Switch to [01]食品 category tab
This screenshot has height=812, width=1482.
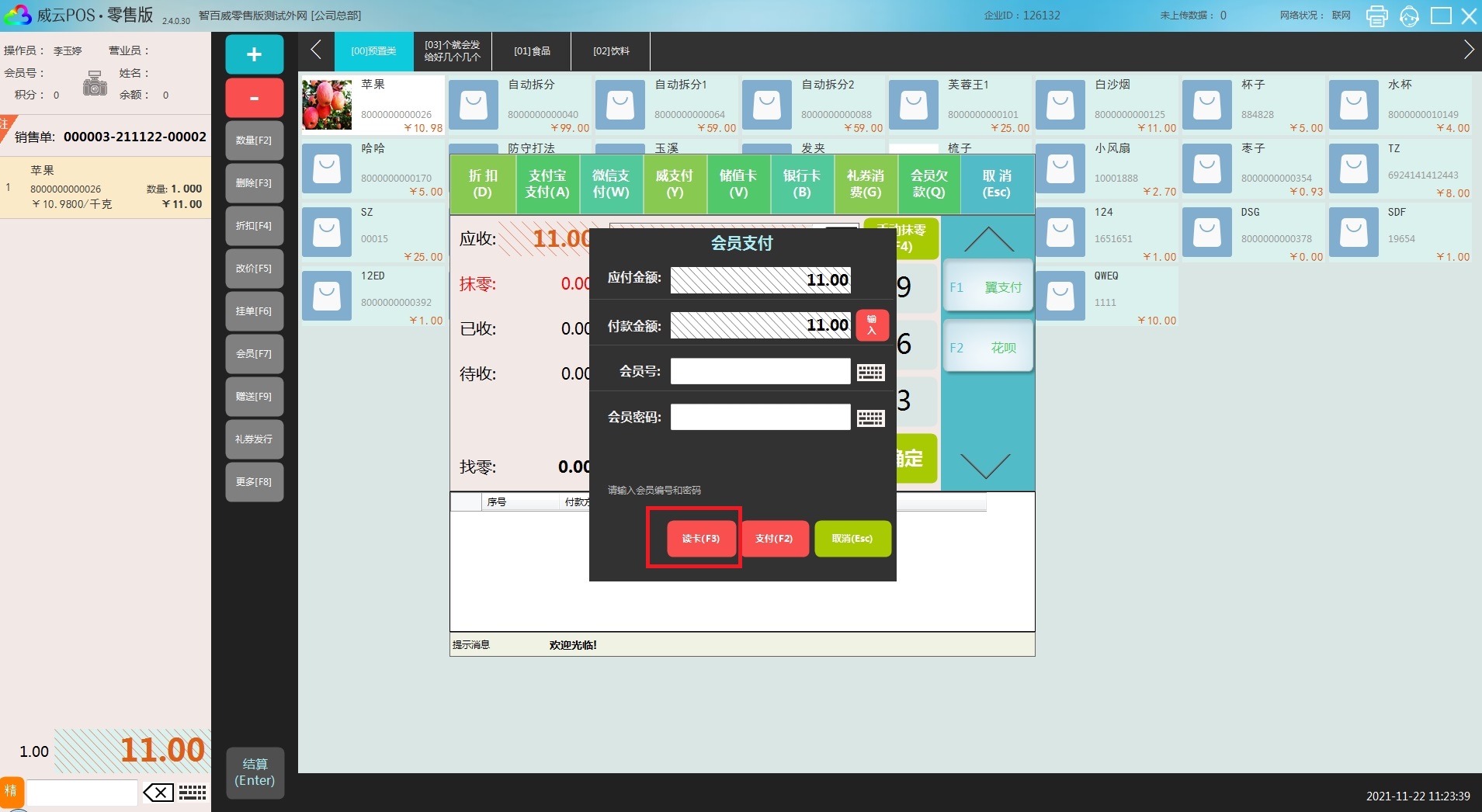(532, 51)
